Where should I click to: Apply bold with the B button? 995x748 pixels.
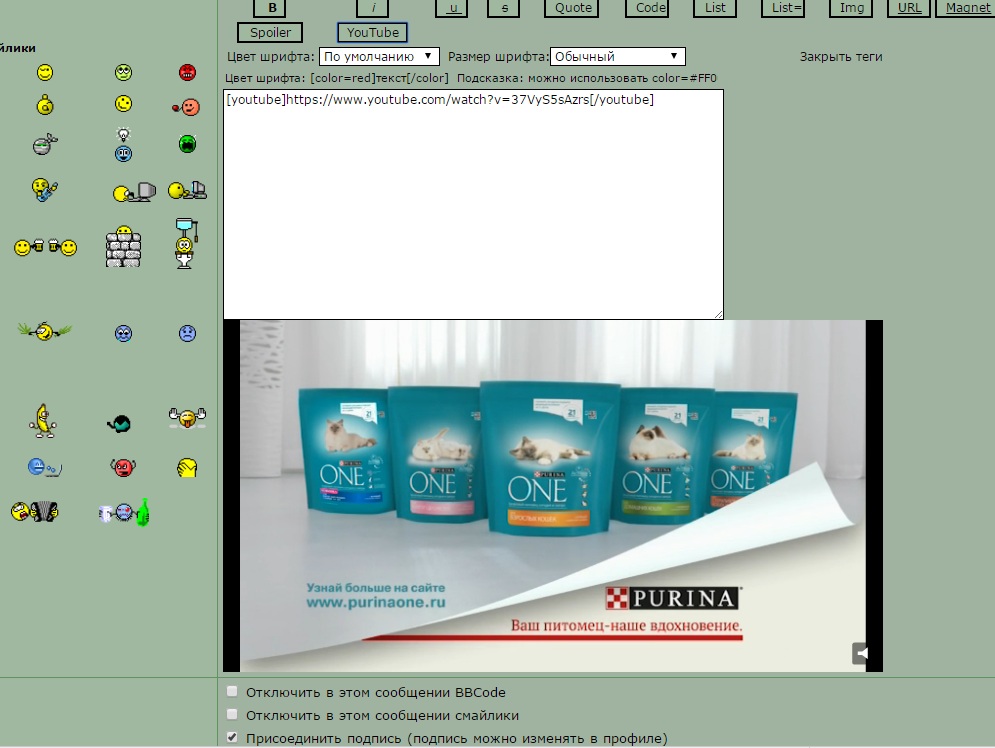[270, 8]
